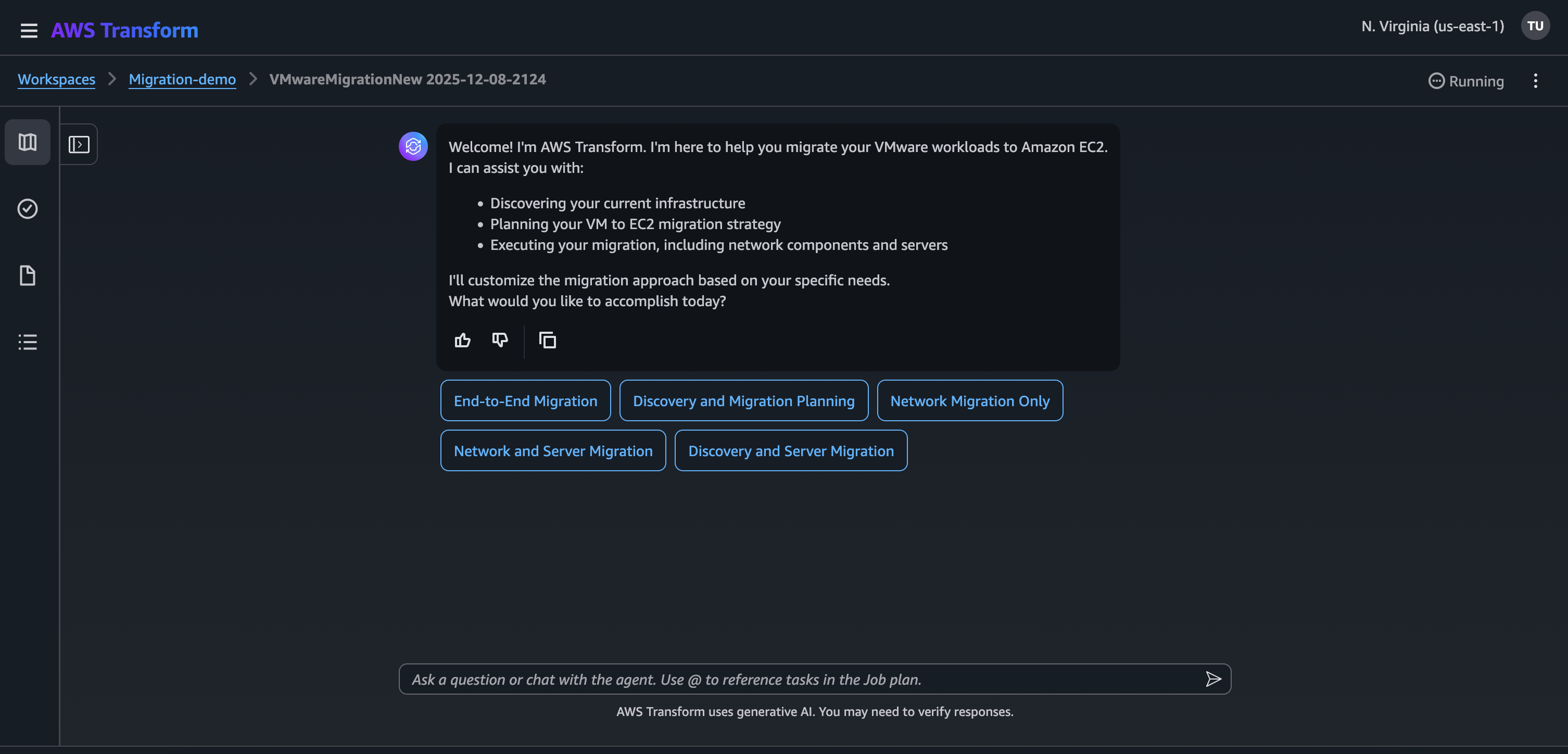Screen dimensions: 1568x754
Task: Click the AWS Transform agent avatar
Action: point(413,146)
